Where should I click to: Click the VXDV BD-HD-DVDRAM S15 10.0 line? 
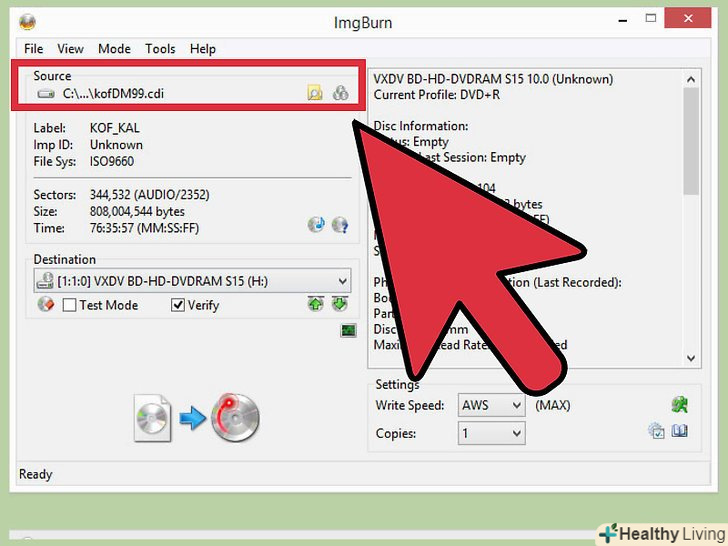(x=493, y=79)
